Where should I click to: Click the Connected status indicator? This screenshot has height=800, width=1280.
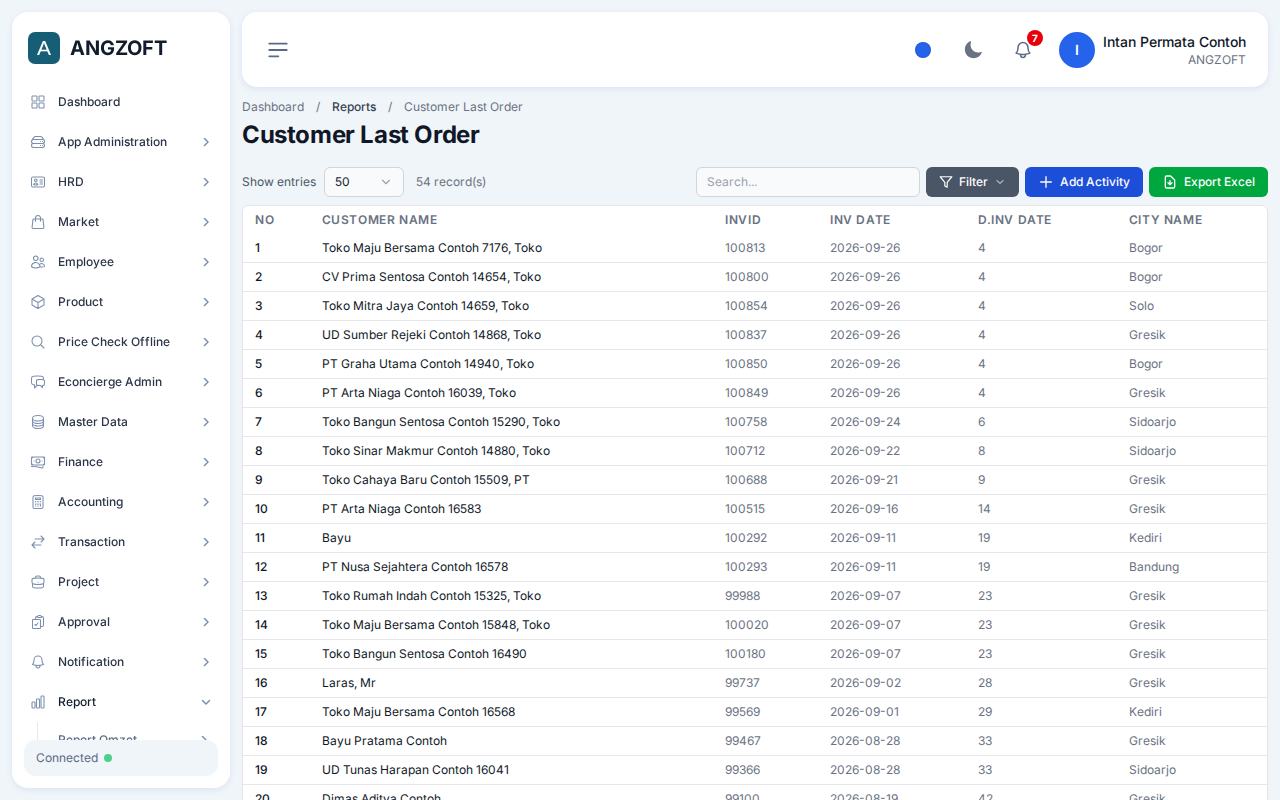pos(121,758)
